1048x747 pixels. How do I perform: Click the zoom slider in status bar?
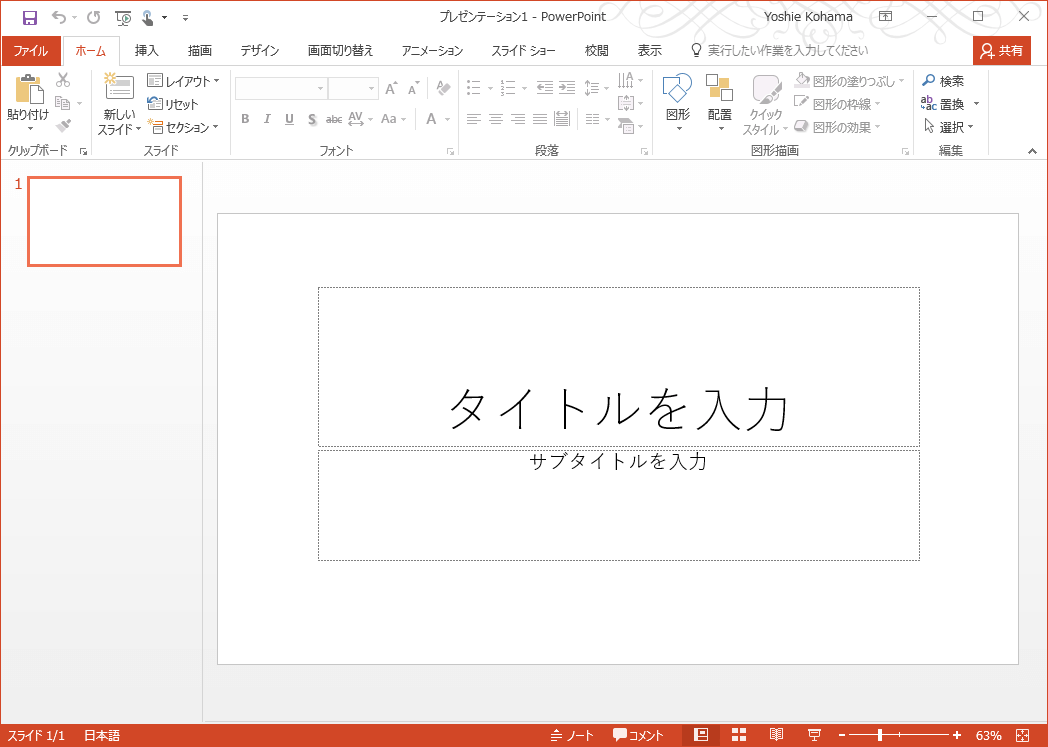(880, 735)
